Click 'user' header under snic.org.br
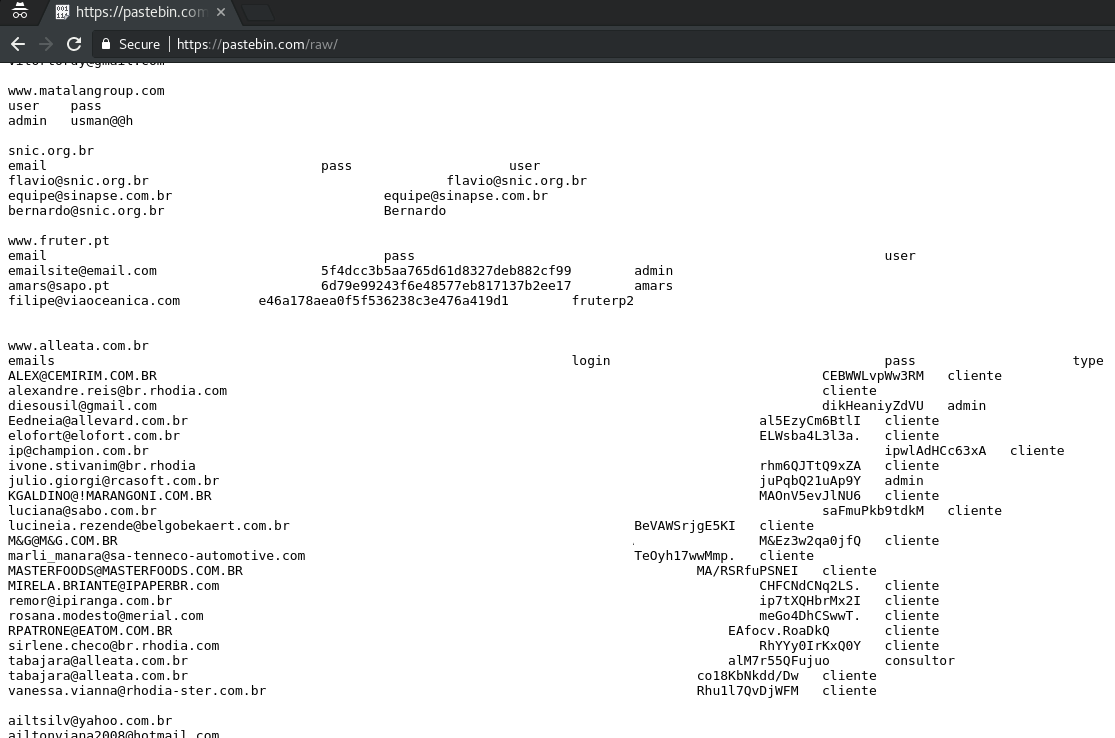Screen dimensions: 1115x738 point(524,166)
